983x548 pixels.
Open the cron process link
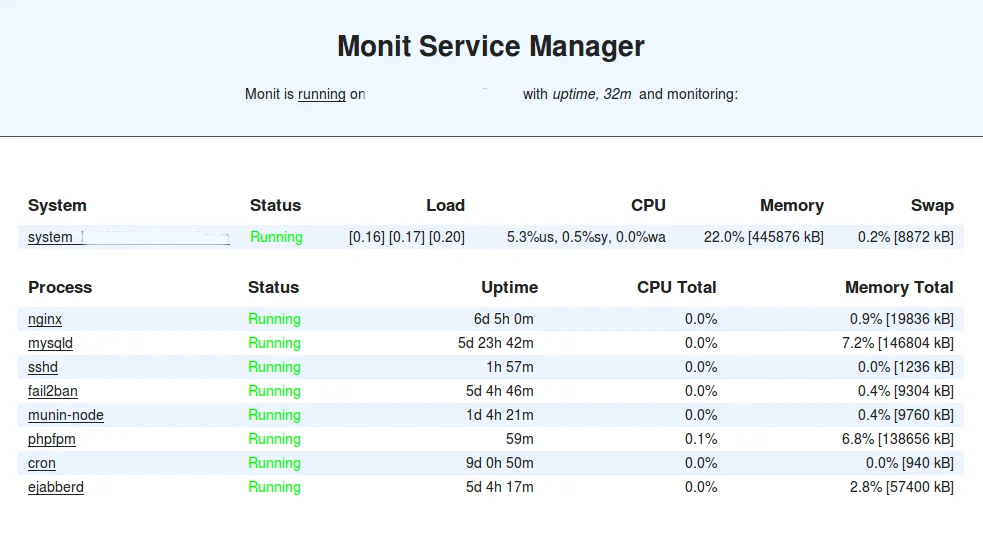pos(42,463)
